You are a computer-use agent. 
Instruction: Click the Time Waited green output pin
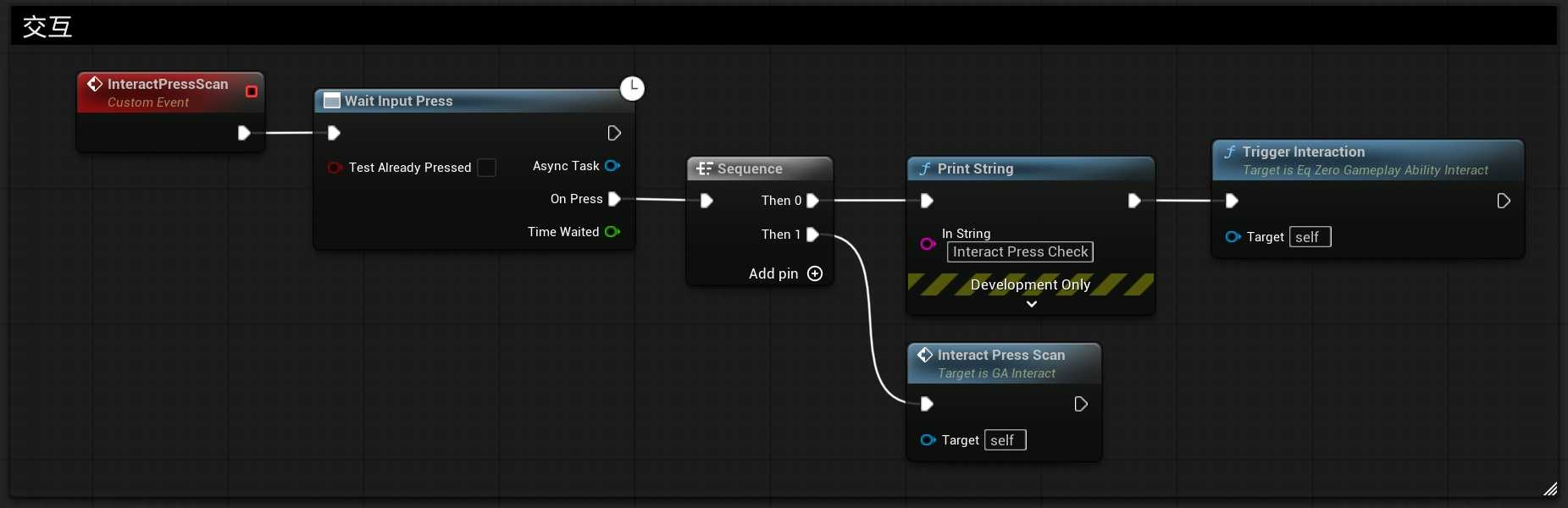click(x=612, y=232)
